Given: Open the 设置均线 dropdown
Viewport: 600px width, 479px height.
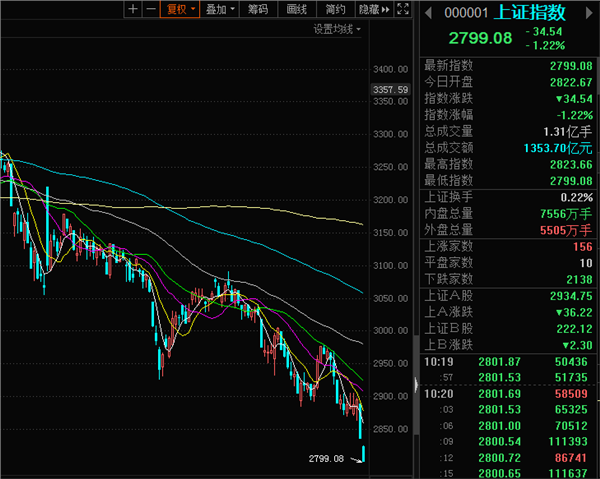Looking at the screenshot, I should pyautogui.click(x=337, y=29).
